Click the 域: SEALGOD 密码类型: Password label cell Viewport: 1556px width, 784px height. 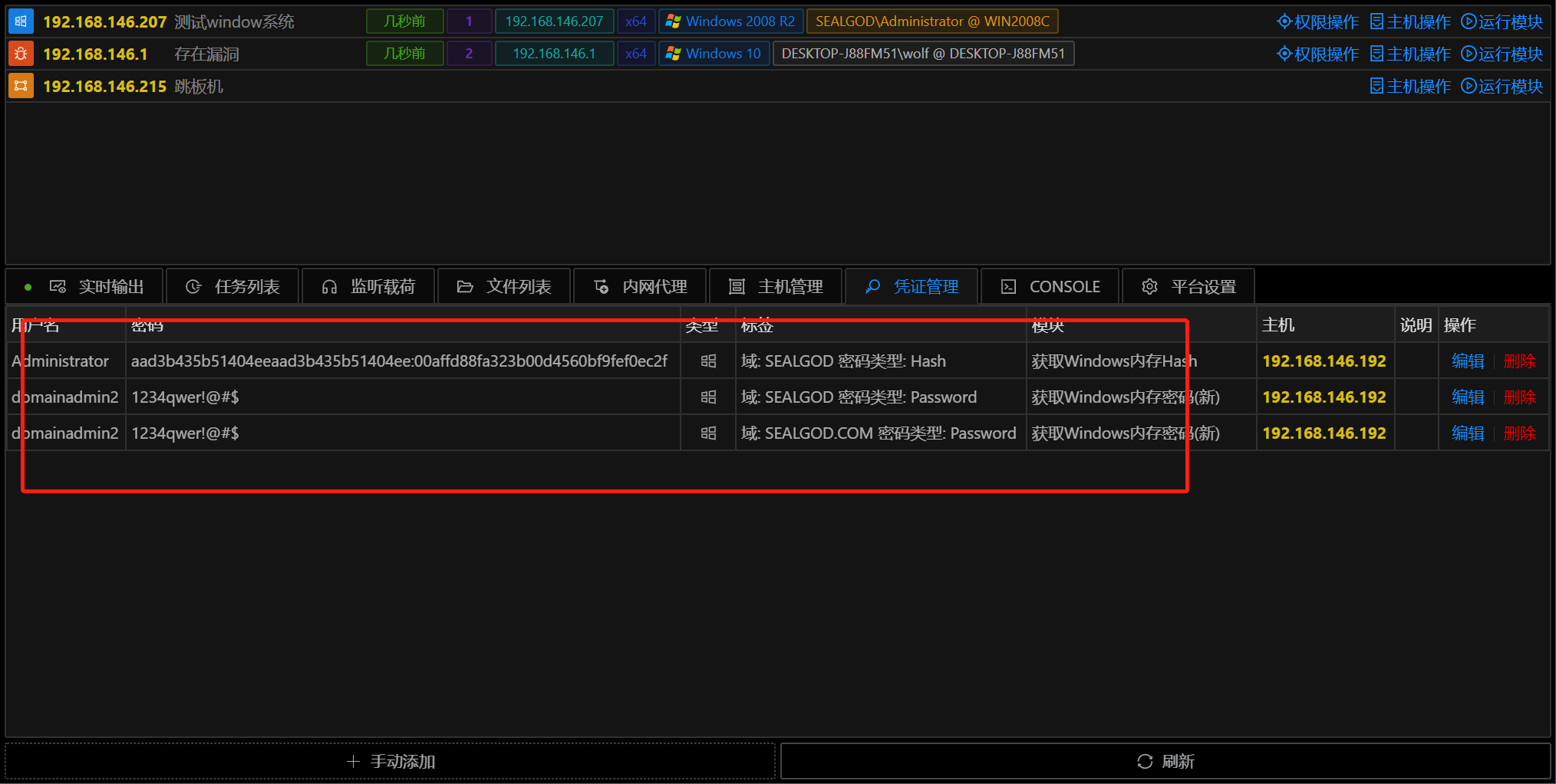[881, 397]
